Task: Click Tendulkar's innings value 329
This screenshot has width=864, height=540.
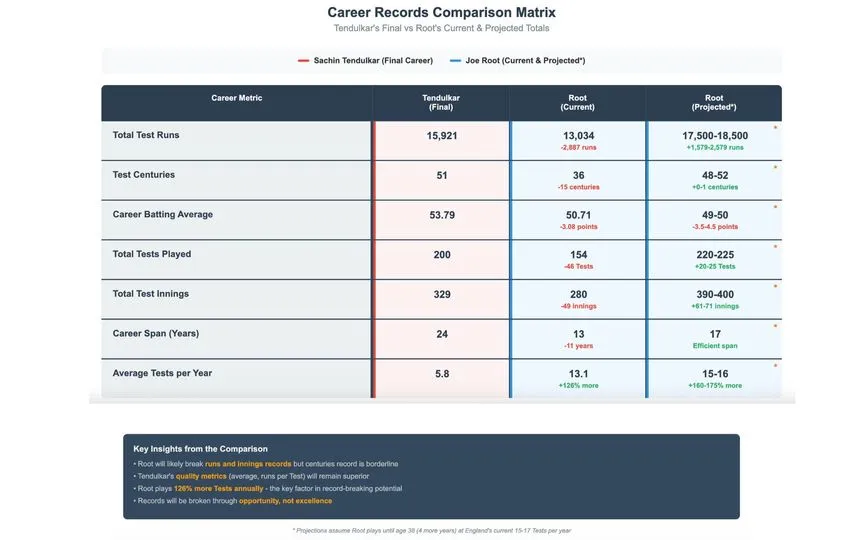Action: pyautogui.click(x=442, y=294)
